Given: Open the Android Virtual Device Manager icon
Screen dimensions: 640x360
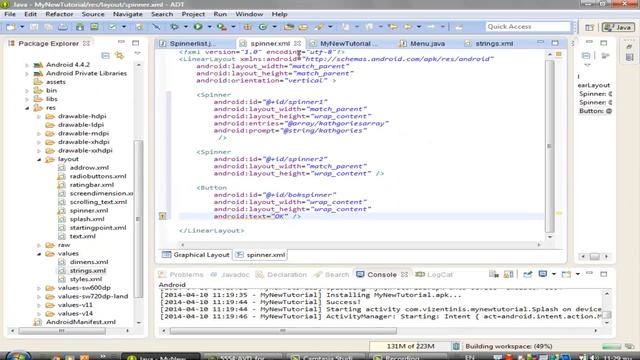Looking at the screenshot, I should click(94, 27).
